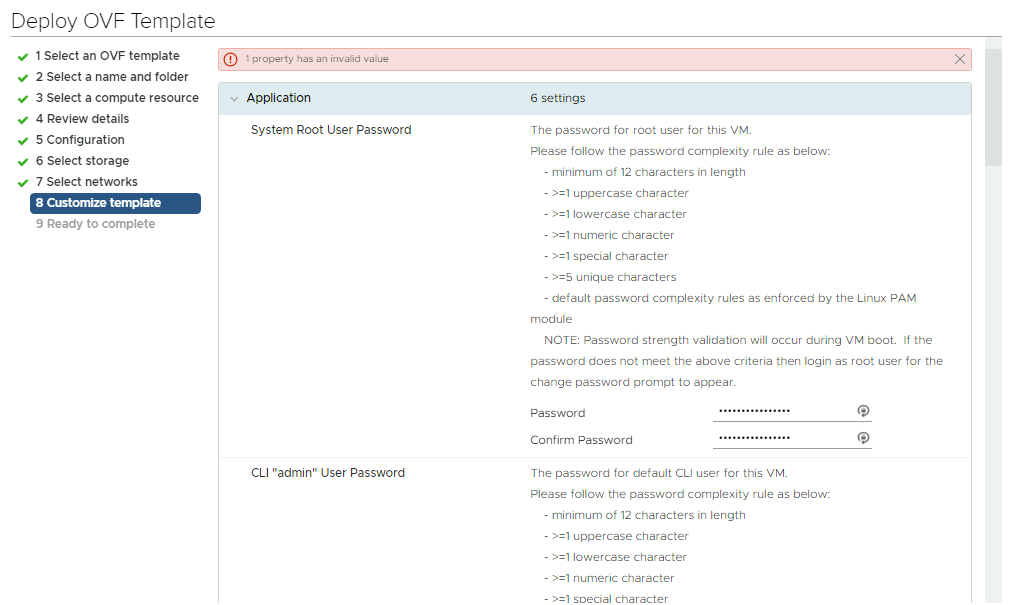Screen dimensions: 1014x605
Task: Reveal the Confirm Password field contents
Action: tap(863, 438)
